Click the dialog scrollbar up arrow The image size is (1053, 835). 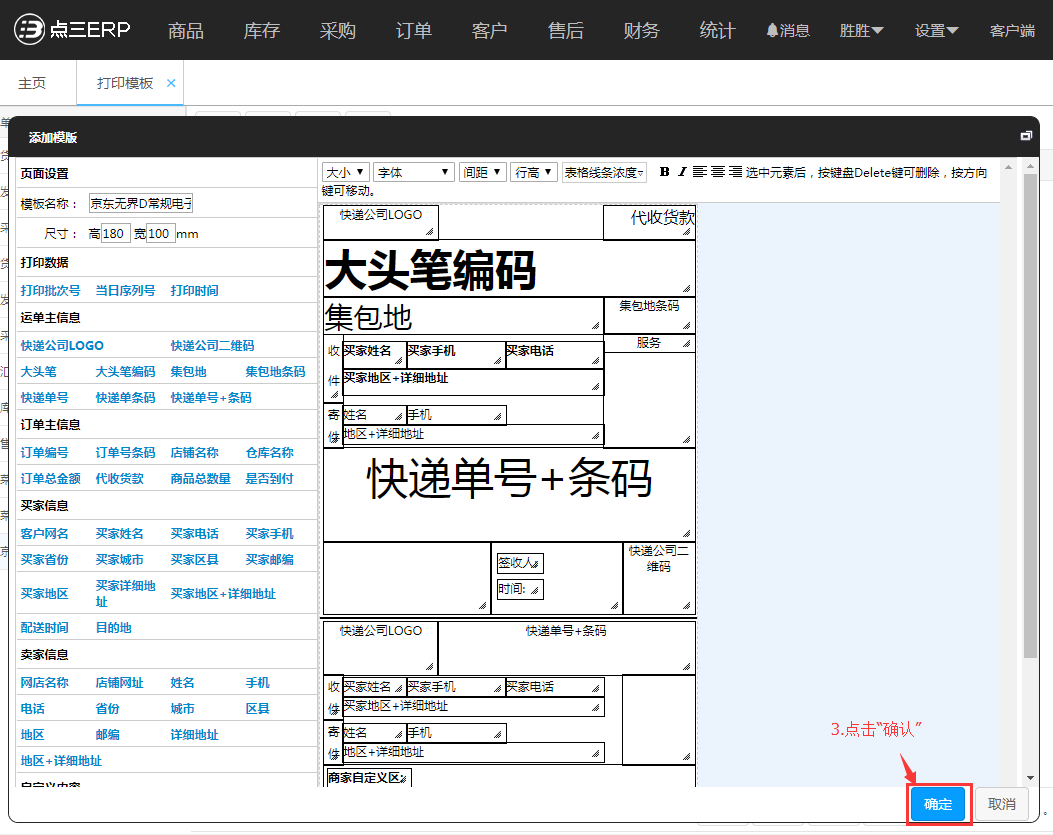point(1030,165)
